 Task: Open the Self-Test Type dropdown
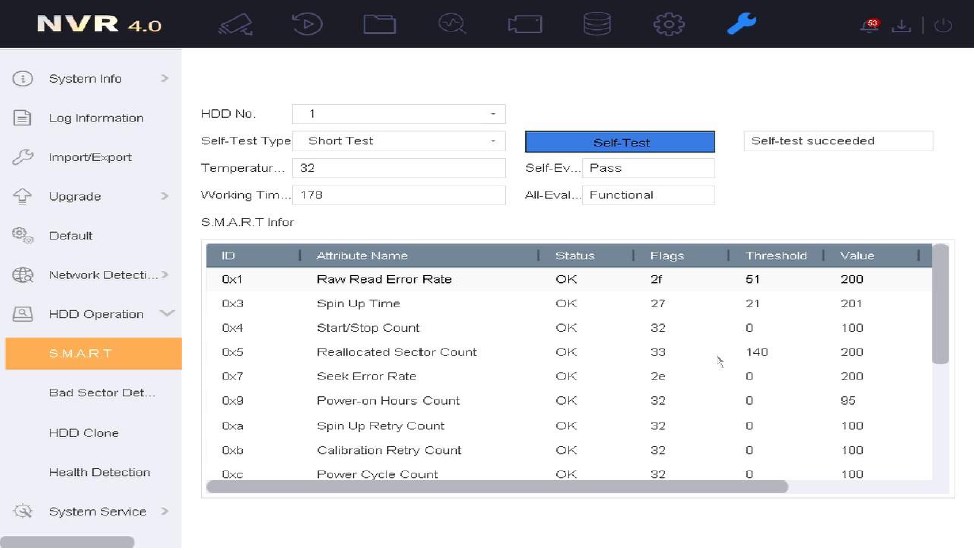tap(398, 141)
